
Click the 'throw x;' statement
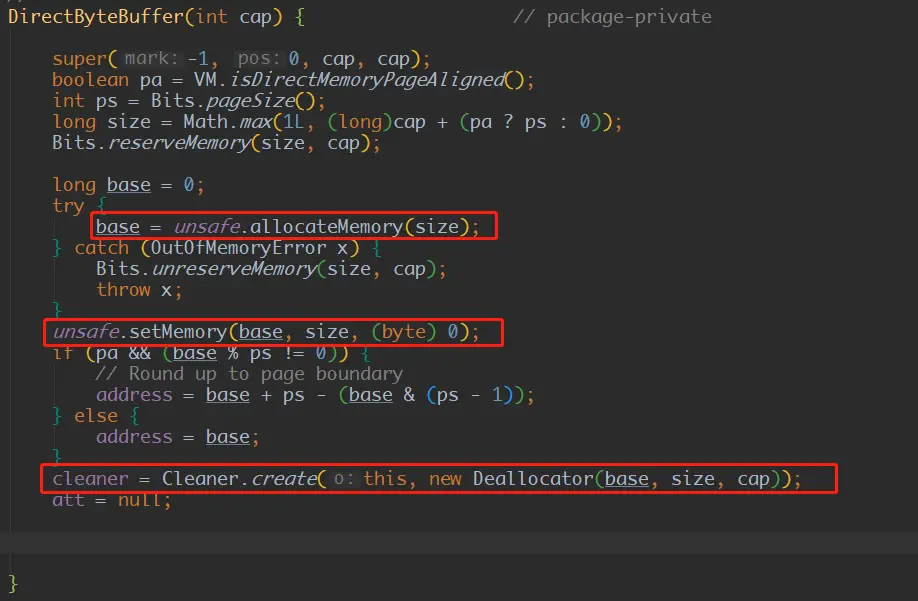[139, 290]
